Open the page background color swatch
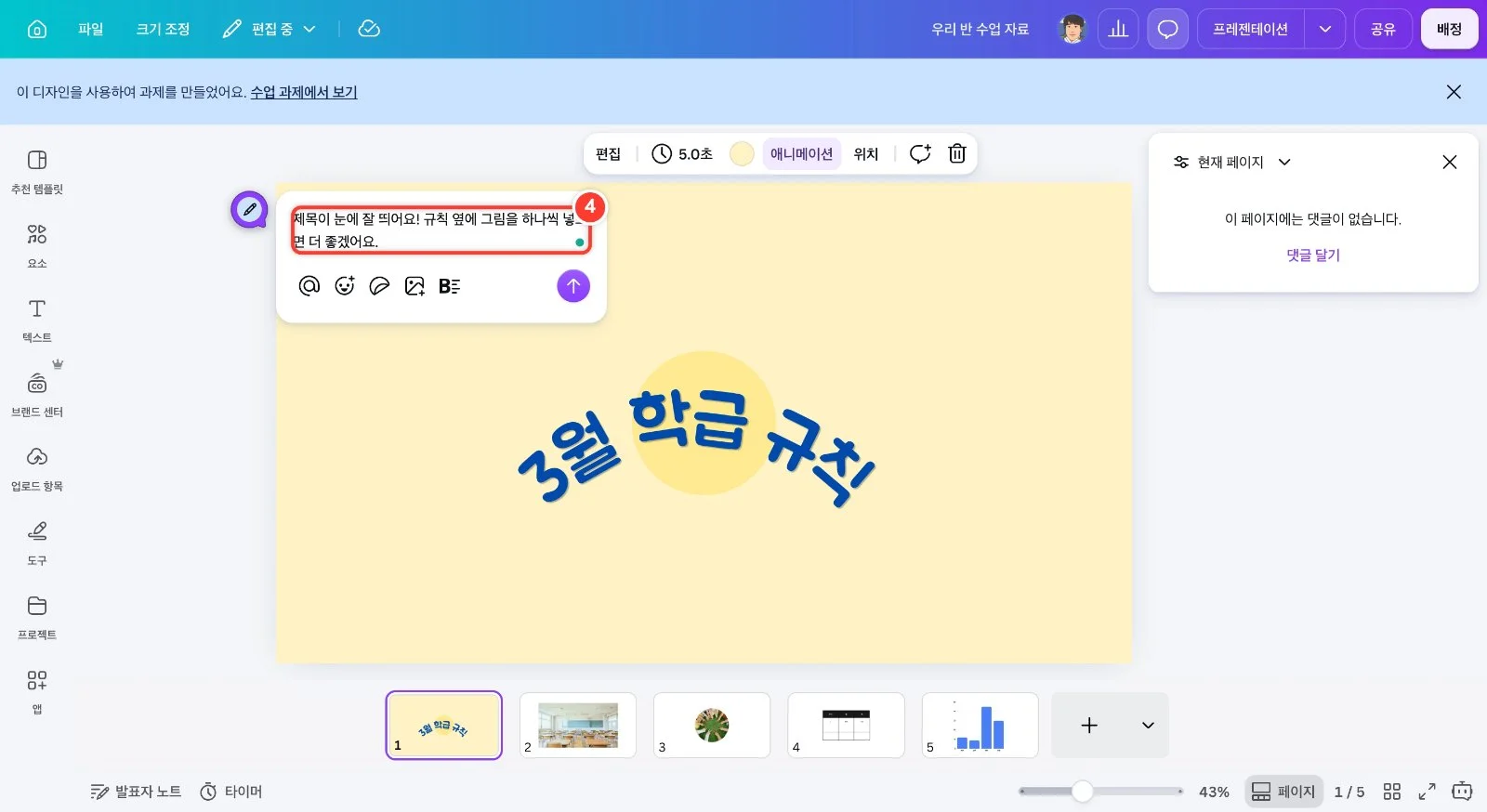Viewport: 1487px width, 812px height. tap(742, 154)
